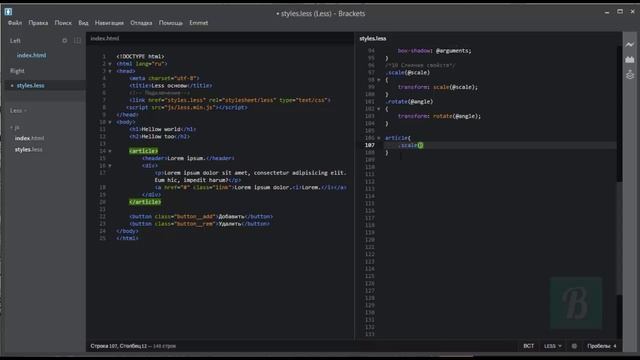Click the Hellow too h2 line
The image size is (640, 360).
tap(160, 137)
